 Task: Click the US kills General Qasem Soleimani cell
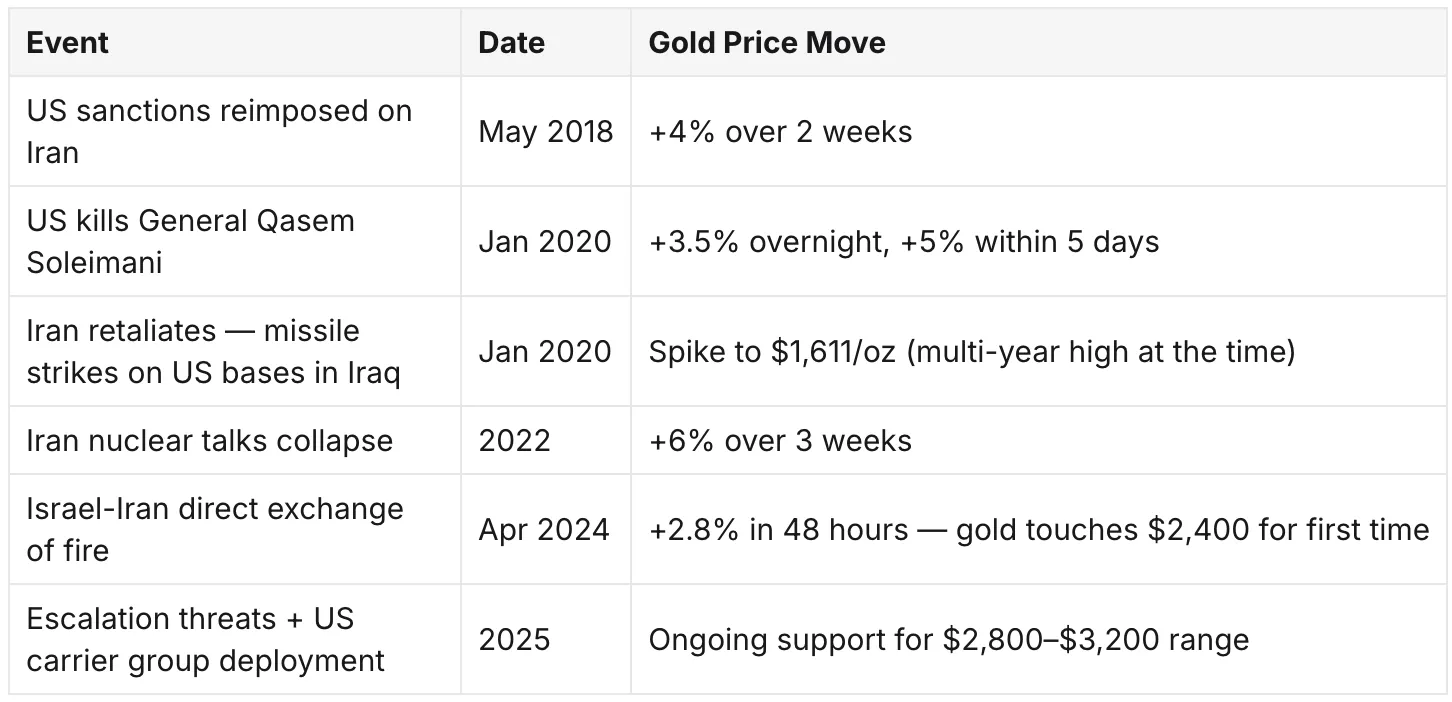pos(235,241)
